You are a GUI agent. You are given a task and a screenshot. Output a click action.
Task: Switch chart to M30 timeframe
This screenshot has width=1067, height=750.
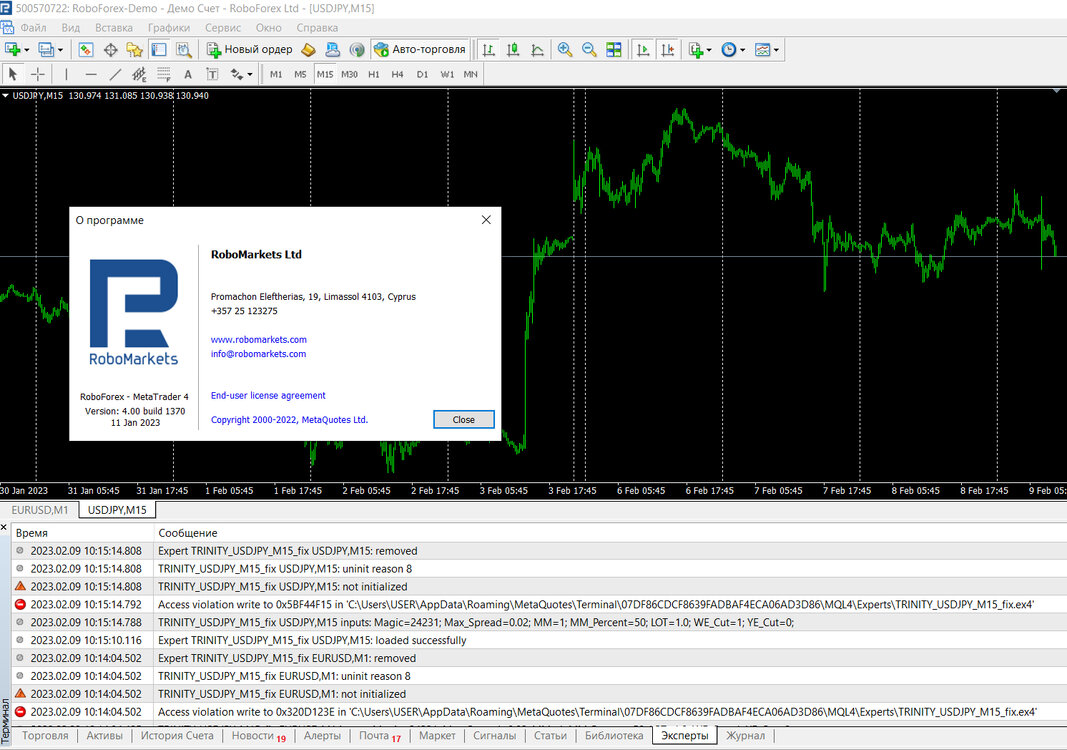coord(349,74)
